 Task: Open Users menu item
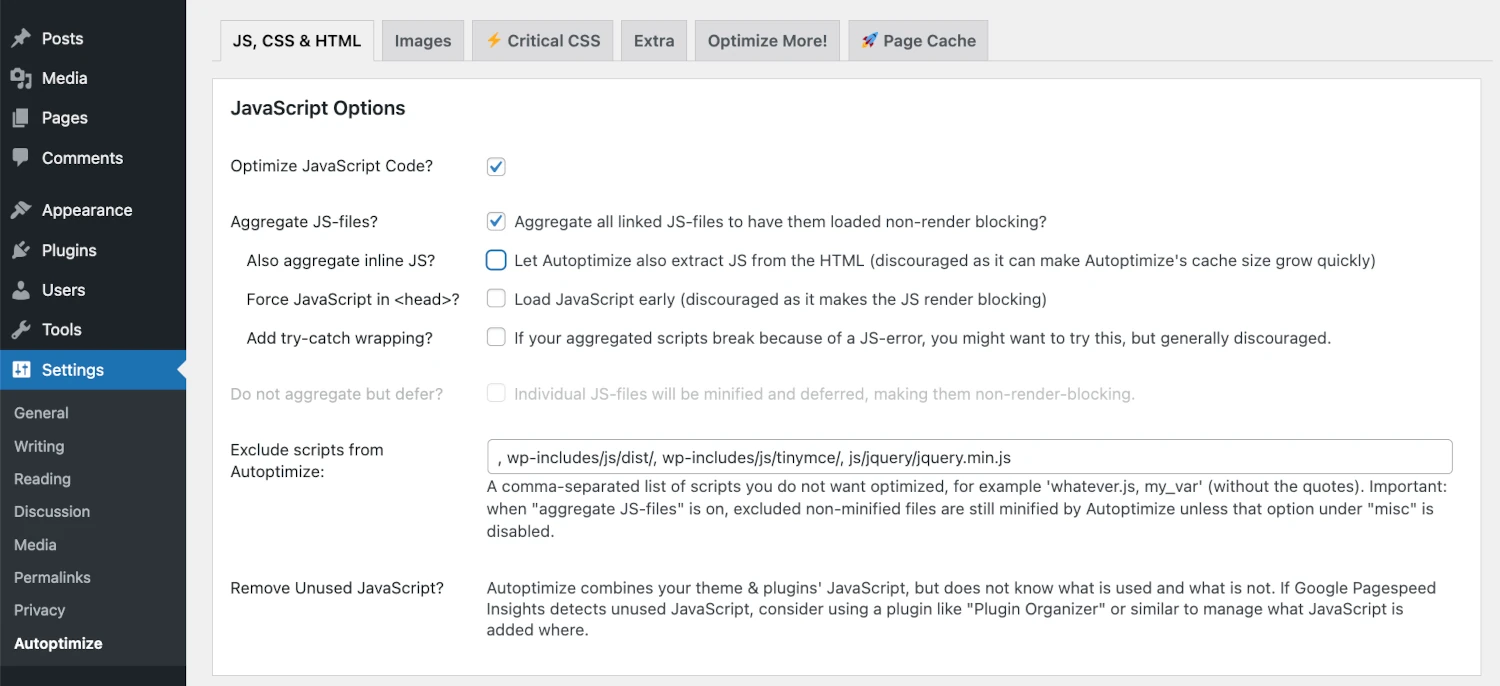pos(93,290)
